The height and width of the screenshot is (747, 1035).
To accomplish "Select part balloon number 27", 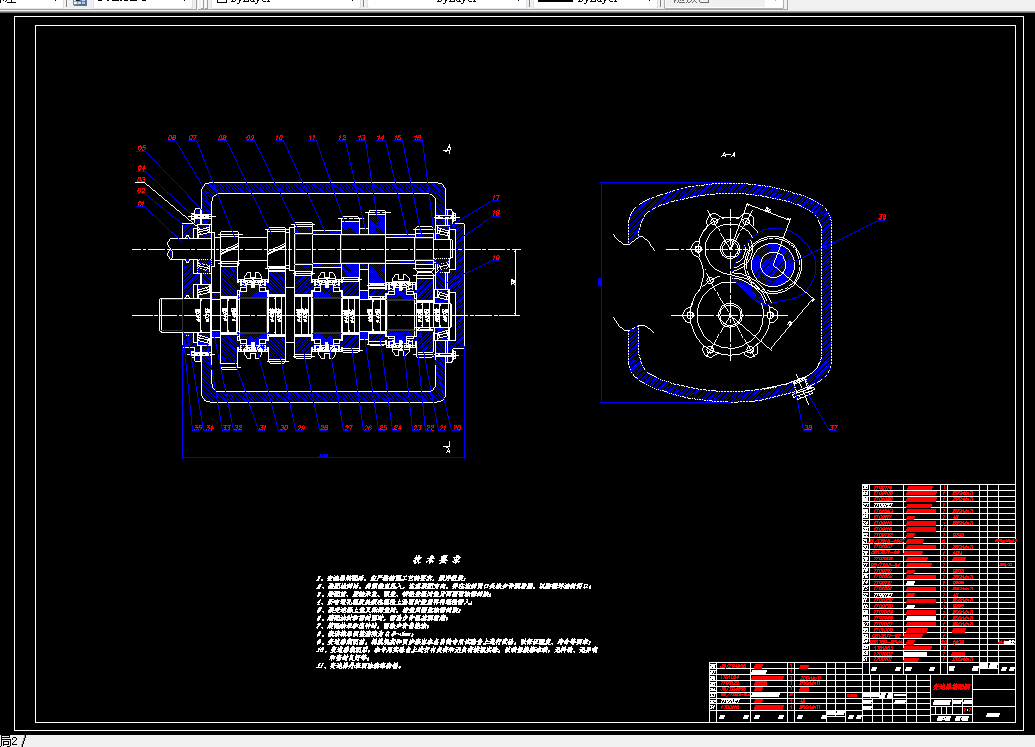I will point(349,428).
